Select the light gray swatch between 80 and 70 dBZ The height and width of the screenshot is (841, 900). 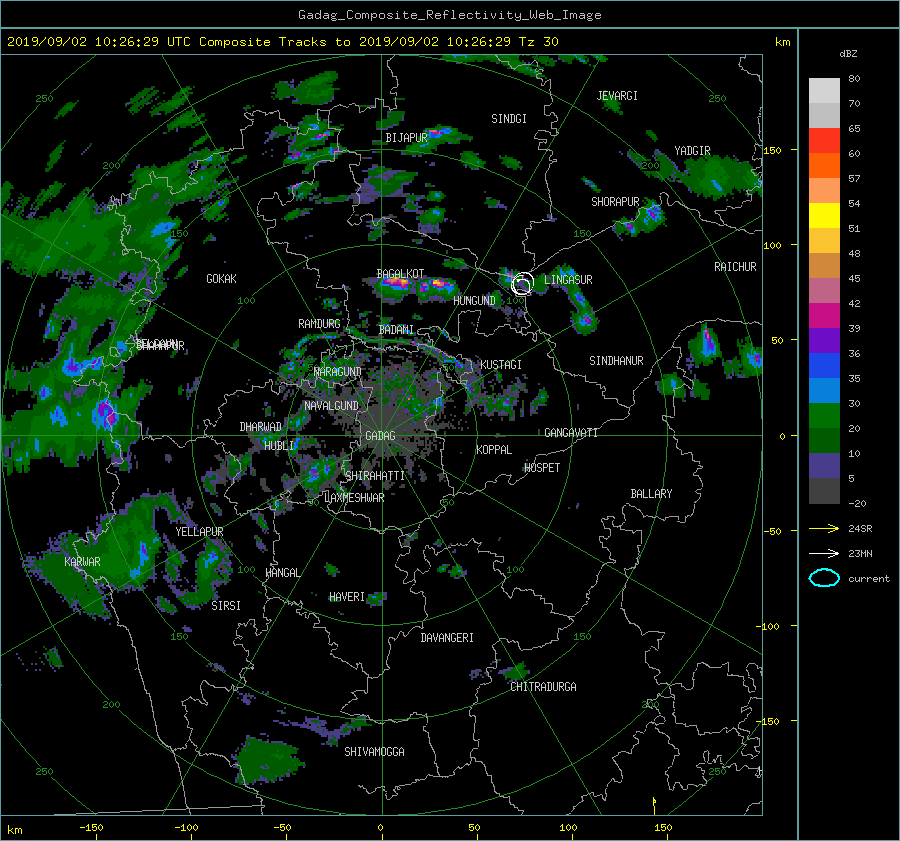click(824, 91)
